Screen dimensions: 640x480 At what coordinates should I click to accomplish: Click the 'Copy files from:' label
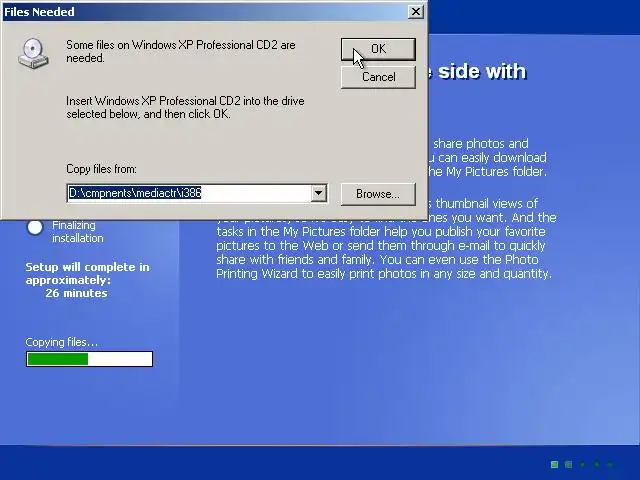tap(101, 169)
